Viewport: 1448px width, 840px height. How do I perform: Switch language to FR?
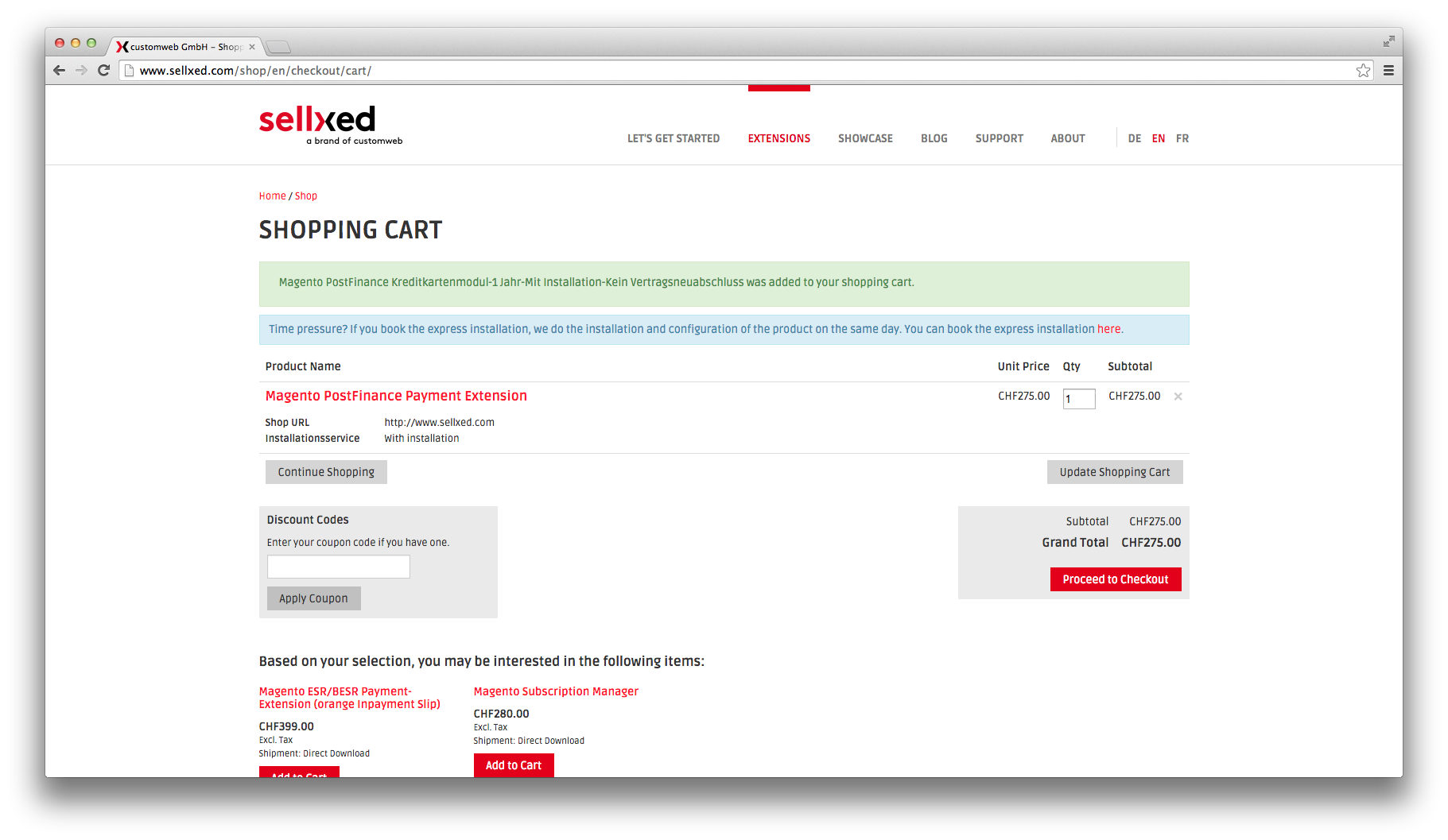1182,138
